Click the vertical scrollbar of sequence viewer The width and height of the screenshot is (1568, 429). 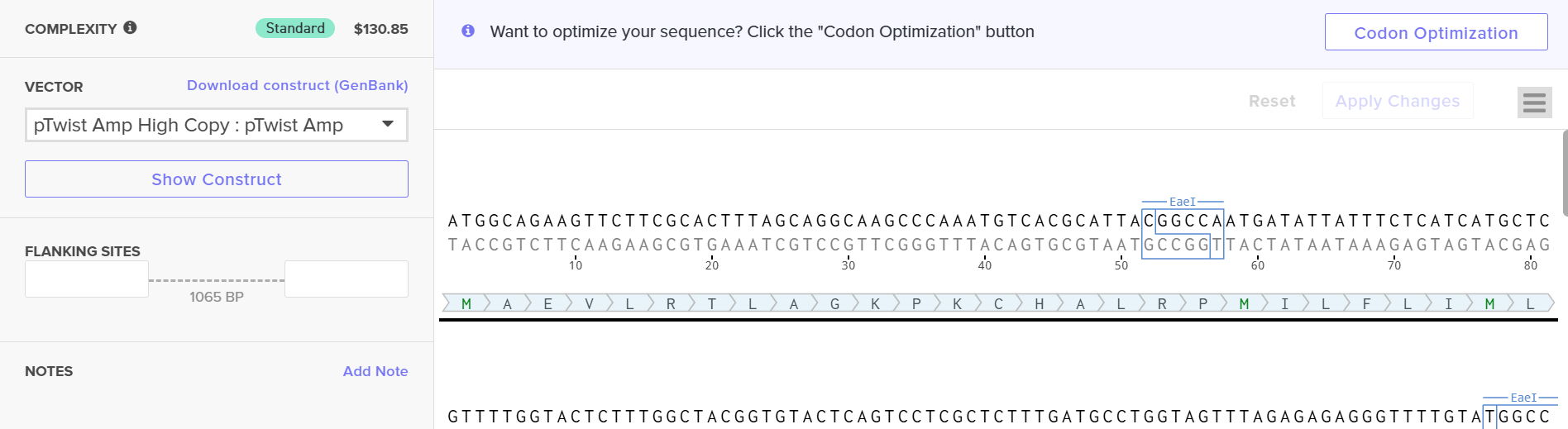pyautogui.click(x=1564, y=174)
